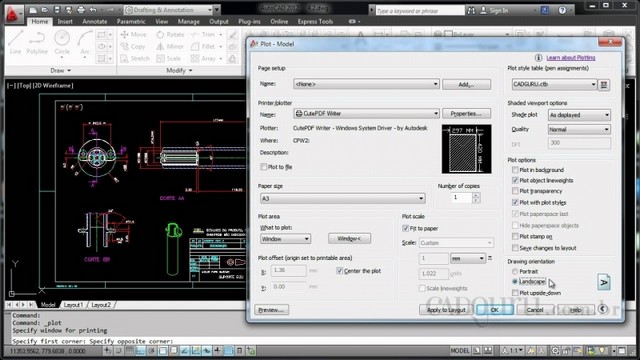The height and width of the screenshot is (360, 640).
Task: Switch to the Annotate ribbon tab
Action: pos(95,22)
